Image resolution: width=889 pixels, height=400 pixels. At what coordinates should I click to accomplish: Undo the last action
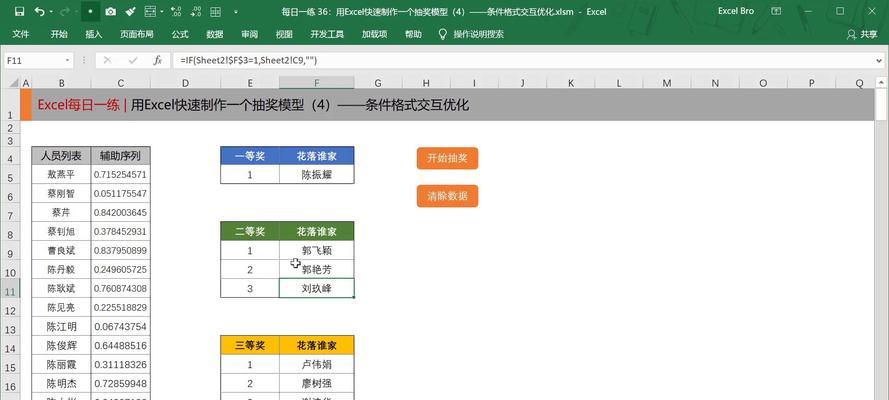pyautogui.click(x=39, y=11)
